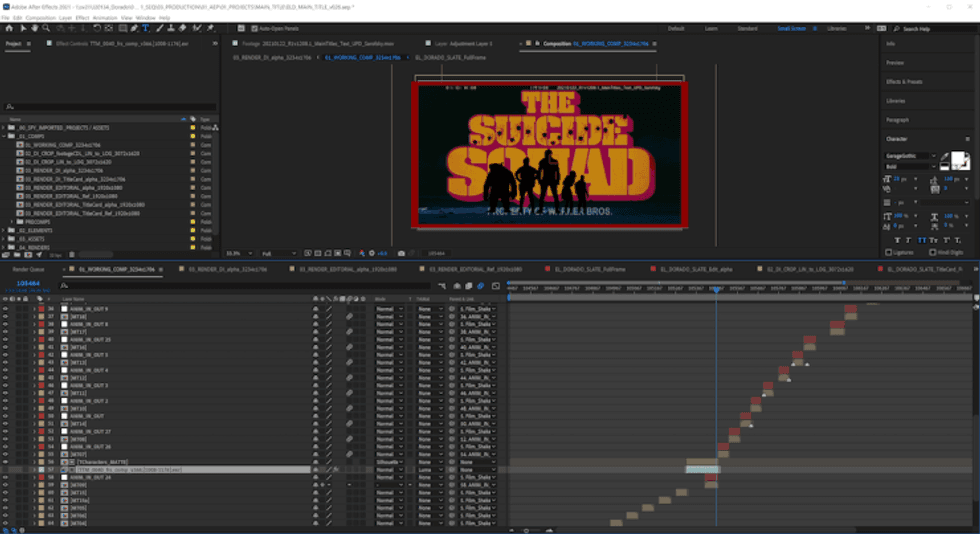Select the Roto Brush tool
980x534 pixels.
198,28
